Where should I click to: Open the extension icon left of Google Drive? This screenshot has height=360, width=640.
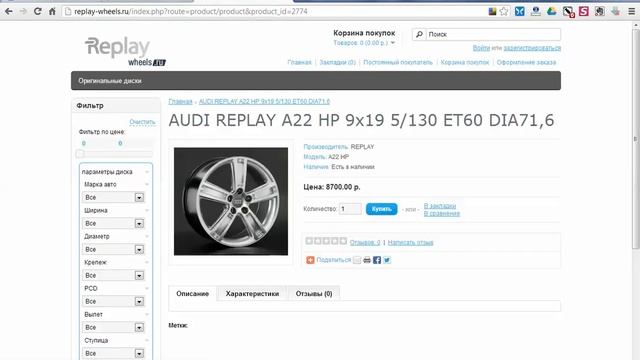click(x=536, y=11)
